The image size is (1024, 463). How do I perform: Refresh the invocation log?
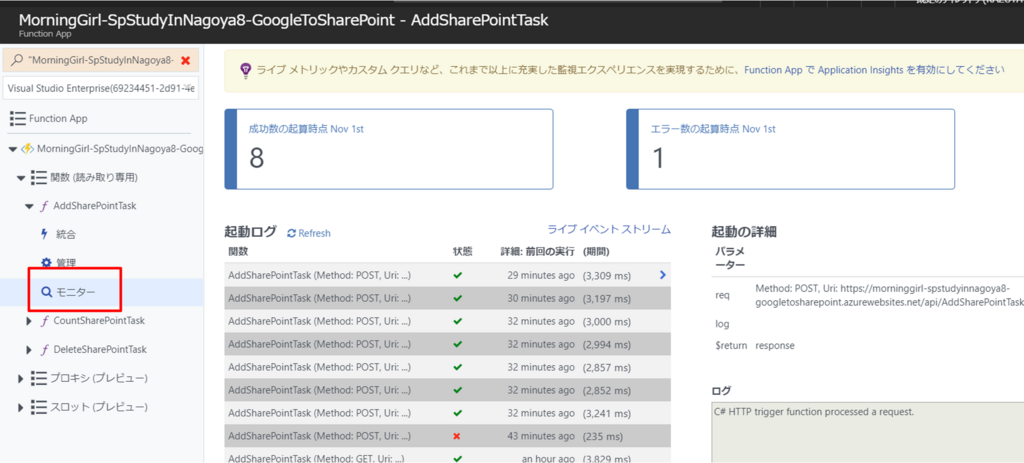(x=309, y=233)
